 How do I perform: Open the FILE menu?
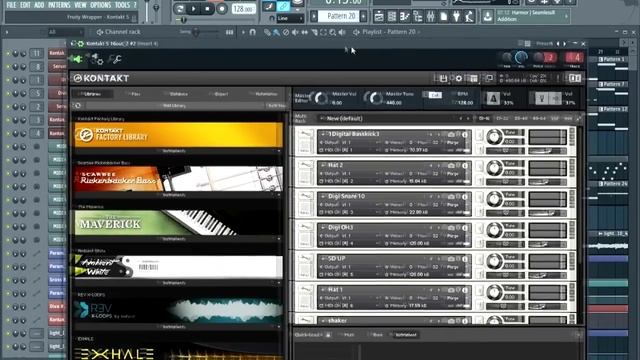(11, 5)
